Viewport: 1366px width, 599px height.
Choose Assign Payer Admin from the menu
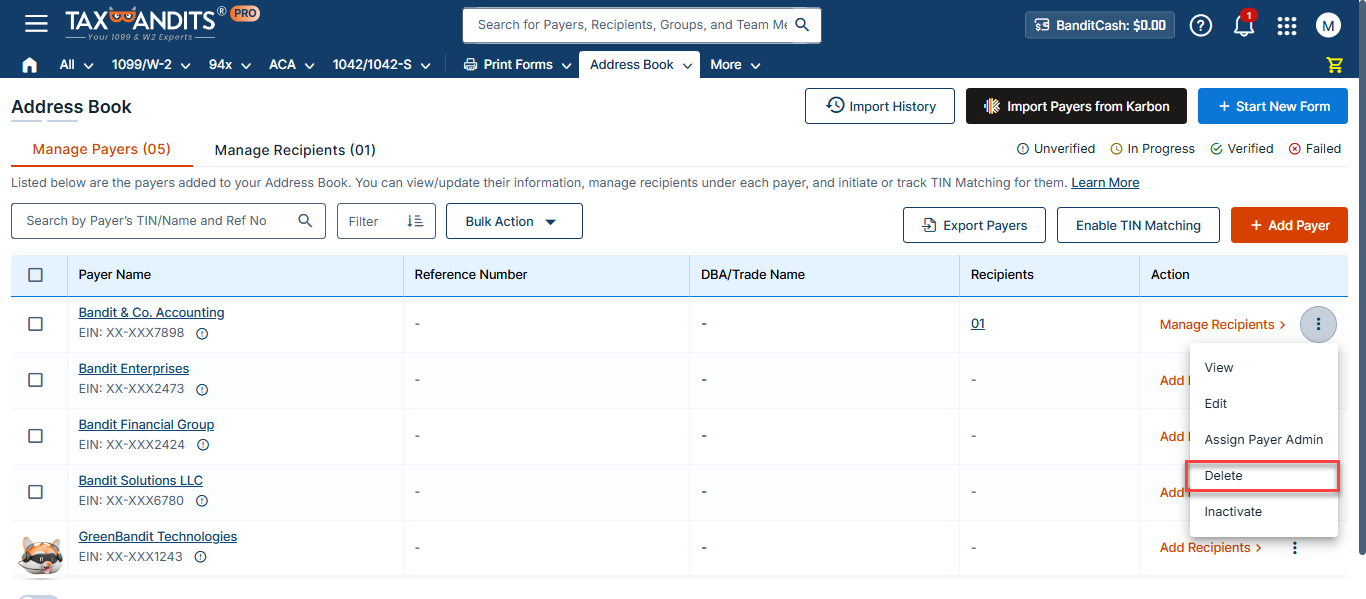click(1263, 440)
